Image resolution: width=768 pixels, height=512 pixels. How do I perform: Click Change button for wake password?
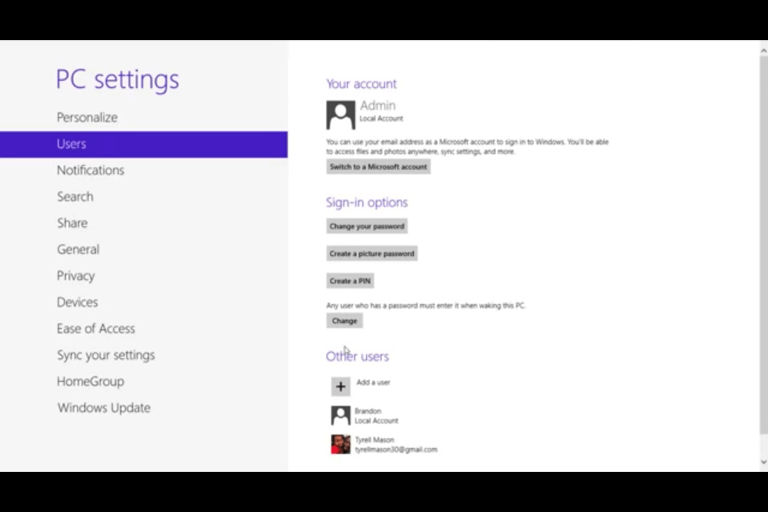(x=344, y=321)
